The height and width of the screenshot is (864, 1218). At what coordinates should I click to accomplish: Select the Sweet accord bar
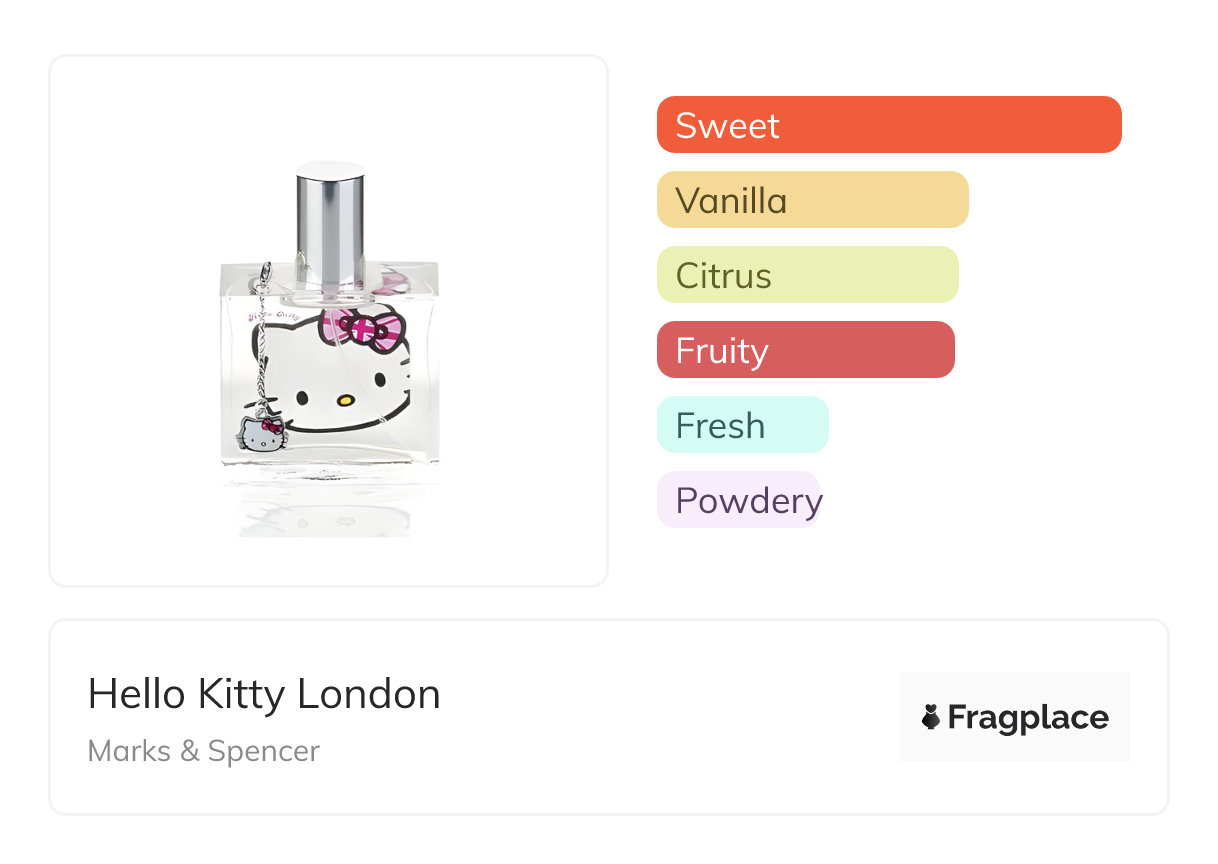click(888, 125)
